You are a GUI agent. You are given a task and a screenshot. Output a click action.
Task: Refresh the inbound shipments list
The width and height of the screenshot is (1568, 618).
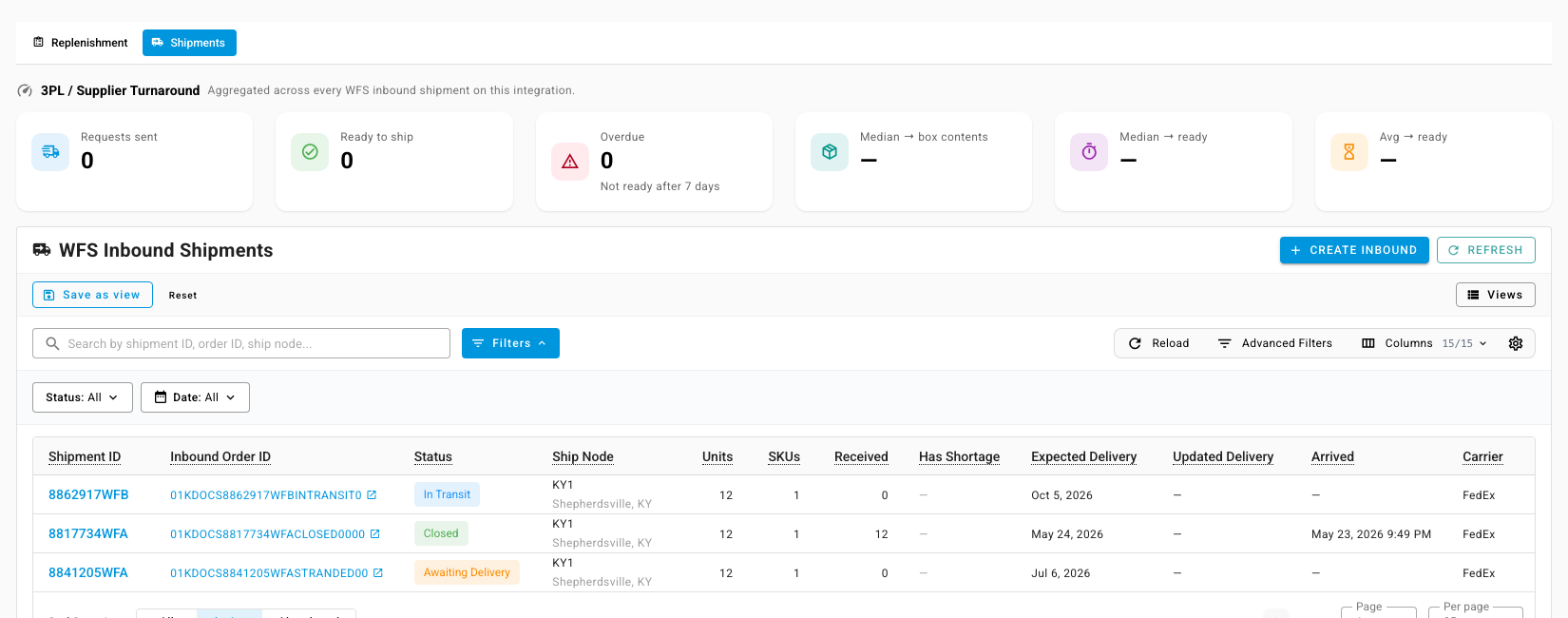(1486, 250)
